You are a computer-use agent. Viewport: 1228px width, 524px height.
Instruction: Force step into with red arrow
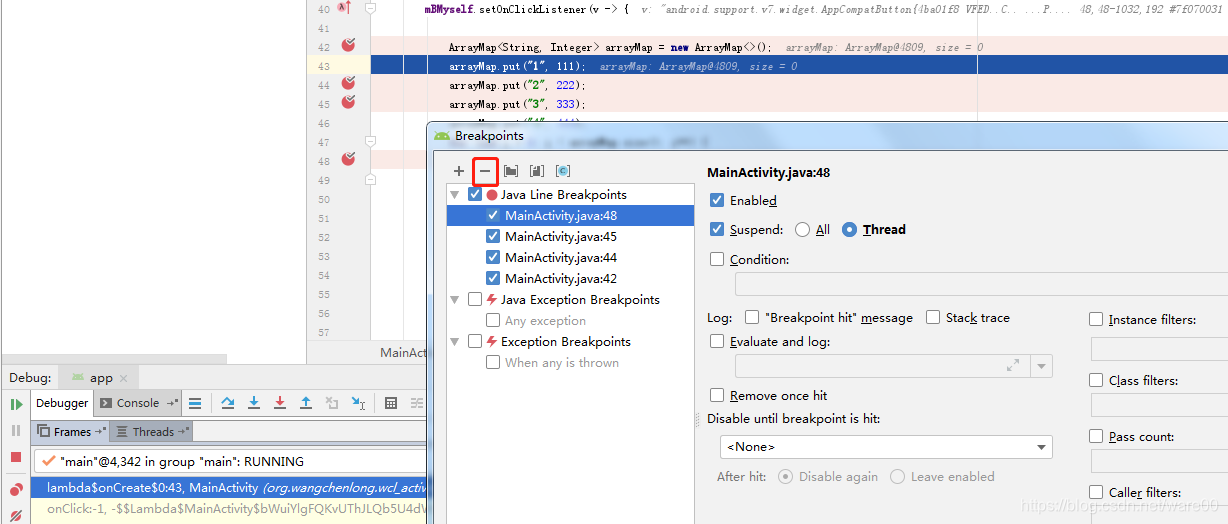(280, 403)
